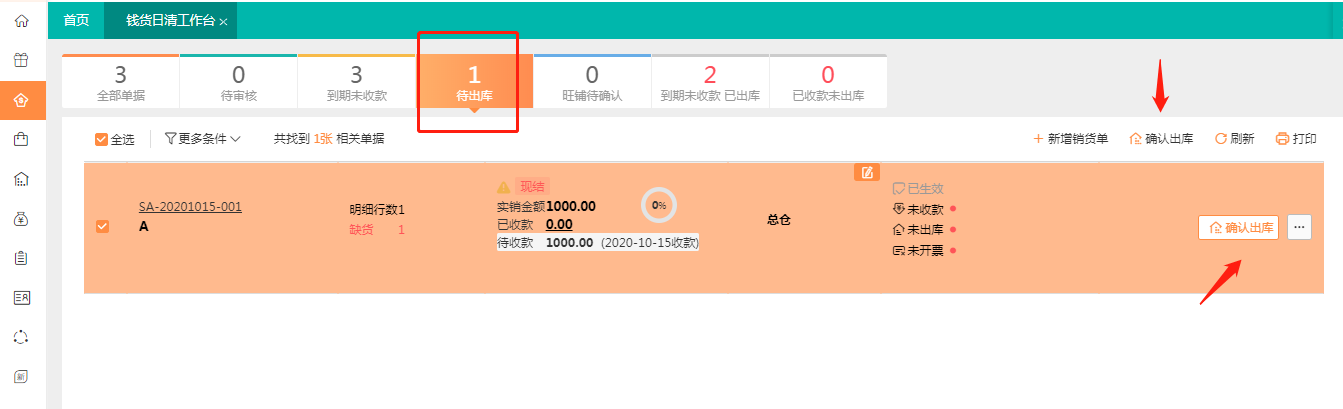Viewport: 1343px width, 409px height.
Task: Click 新增销货单 in the toolbar
Action: point(1070,139)
